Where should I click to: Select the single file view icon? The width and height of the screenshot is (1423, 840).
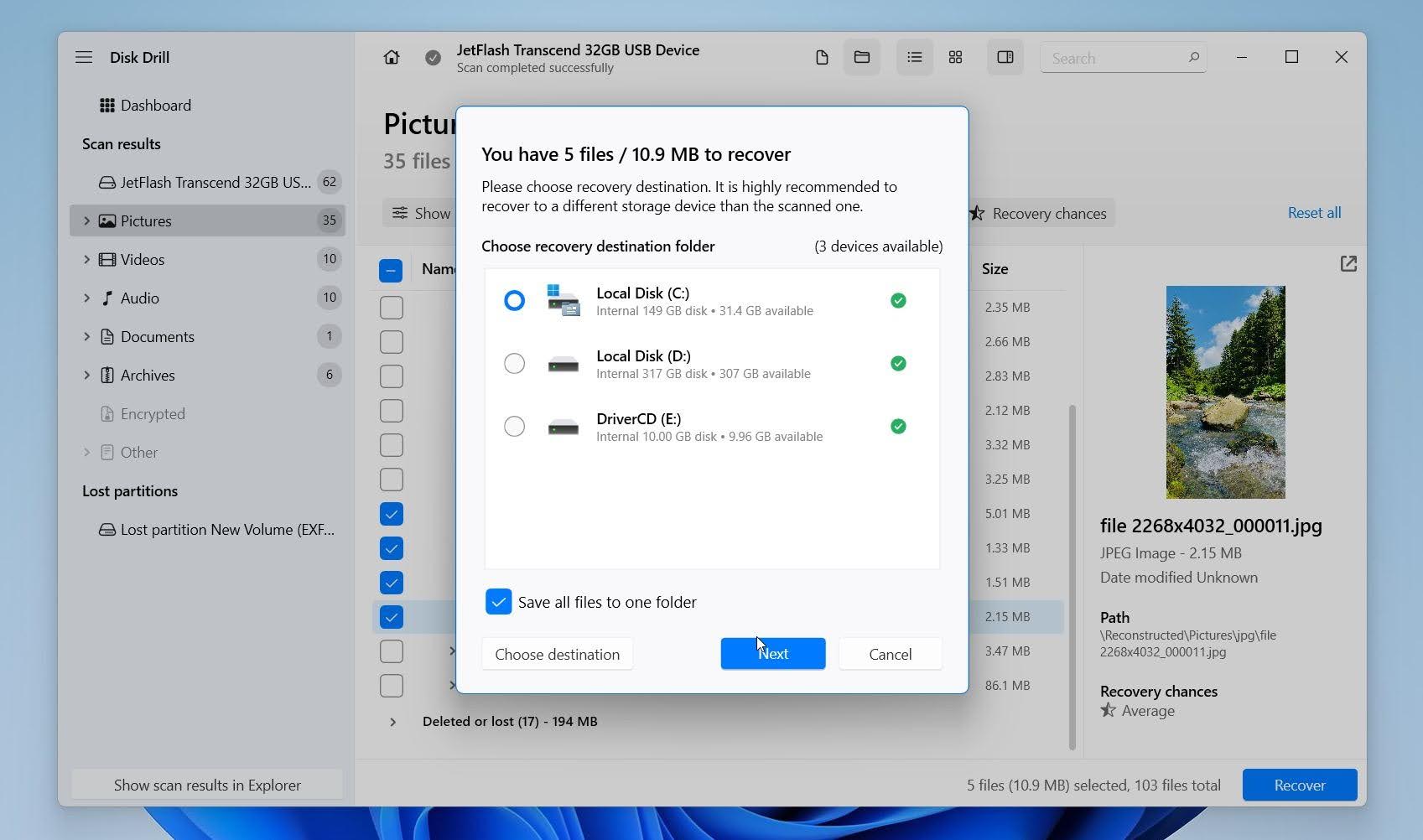click(x=822, y=57)
